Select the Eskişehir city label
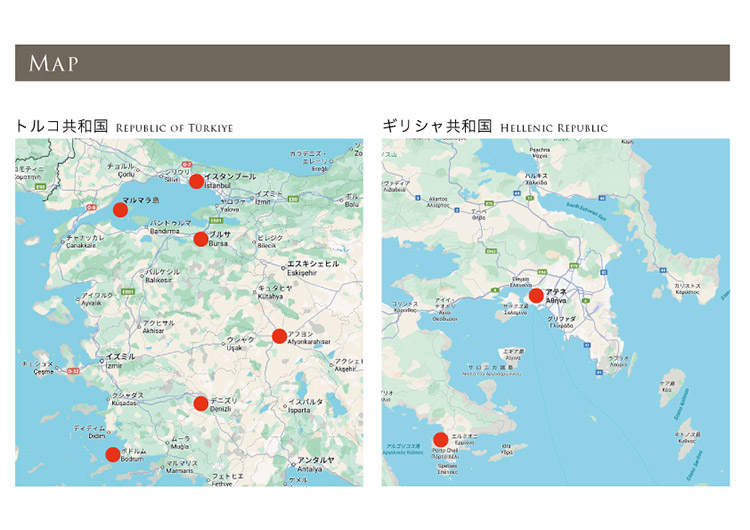Viewport: 750px width, 530px height. (x=311, y=265)
